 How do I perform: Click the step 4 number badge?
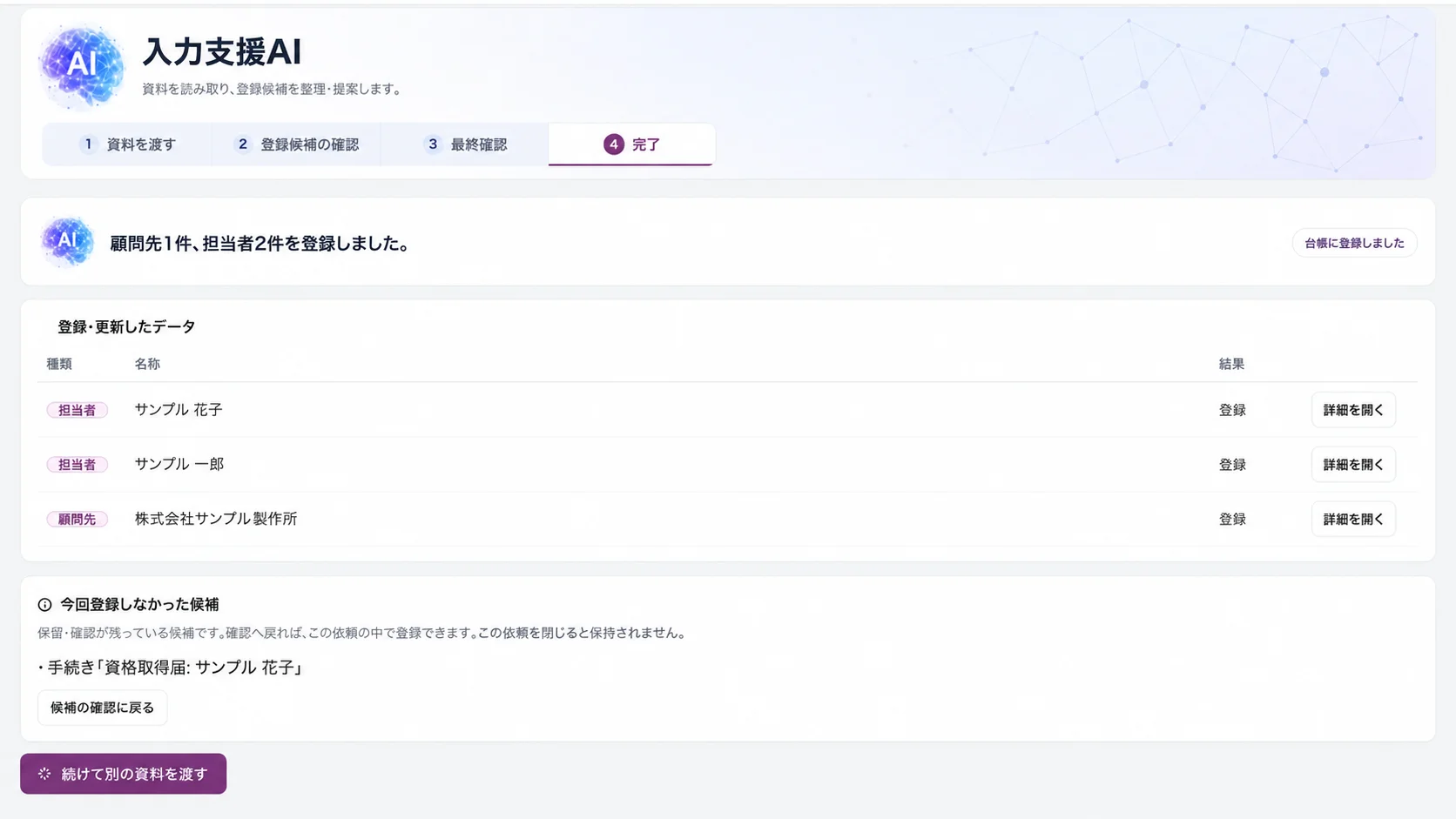(x=614, y=144)
